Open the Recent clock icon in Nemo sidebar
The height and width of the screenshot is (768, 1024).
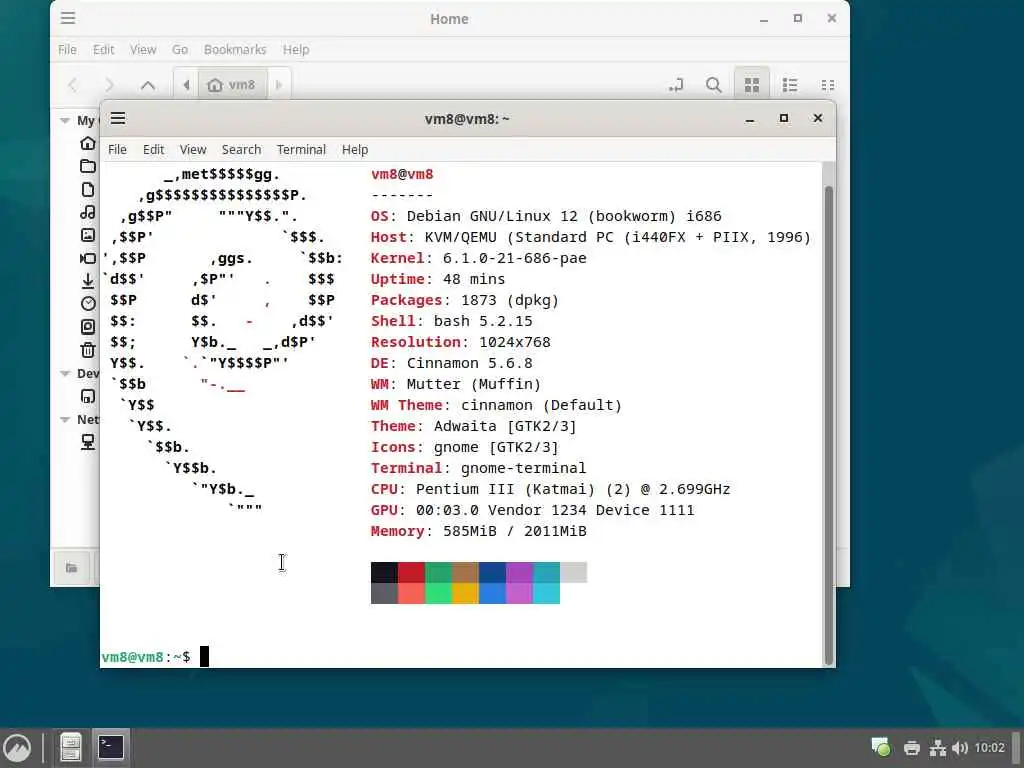coord(88,303)
